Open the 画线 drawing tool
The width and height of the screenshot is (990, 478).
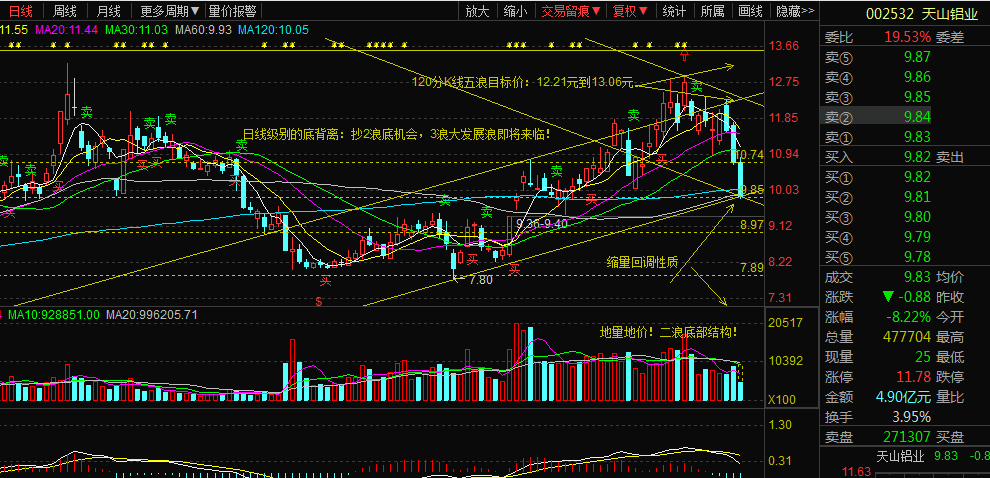pos(751,11)
